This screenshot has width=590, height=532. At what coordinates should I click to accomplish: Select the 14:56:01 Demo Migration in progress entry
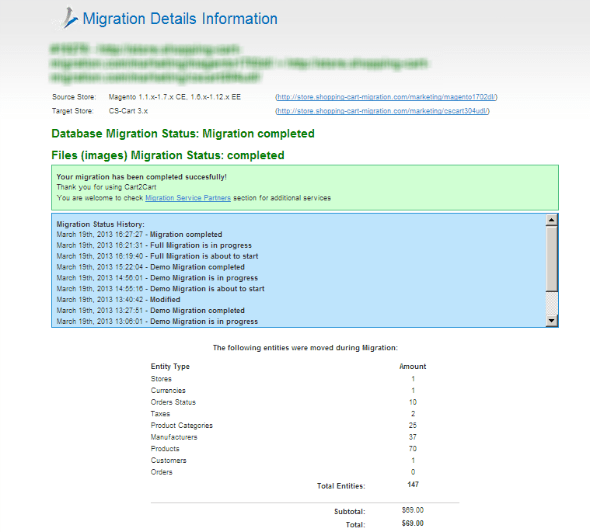157,278
